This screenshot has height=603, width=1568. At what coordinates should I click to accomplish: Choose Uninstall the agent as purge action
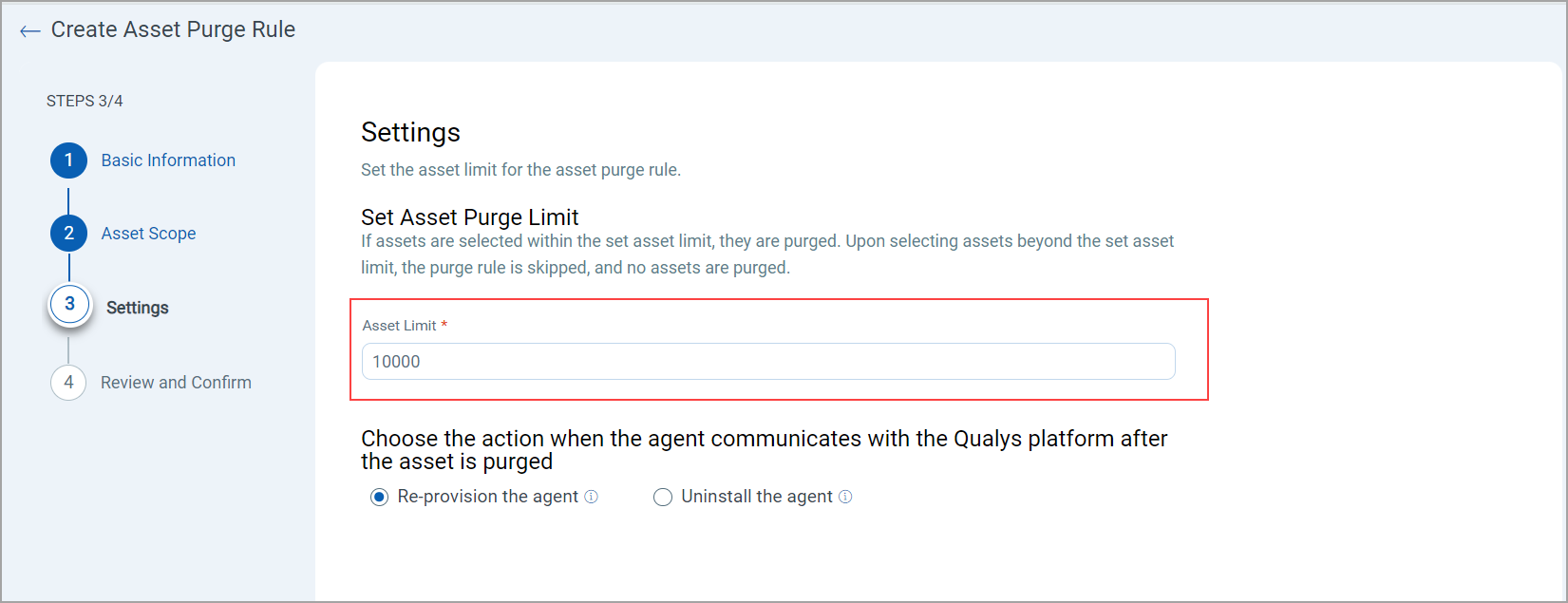[662, 496]
